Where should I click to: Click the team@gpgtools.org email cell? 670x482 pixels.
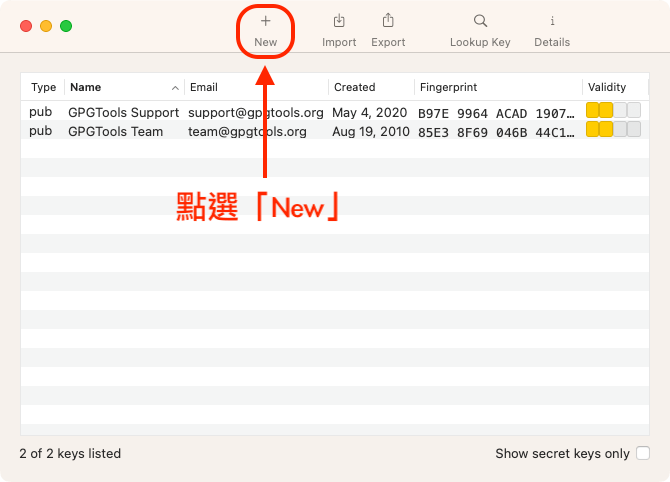(x=247, y=131)
